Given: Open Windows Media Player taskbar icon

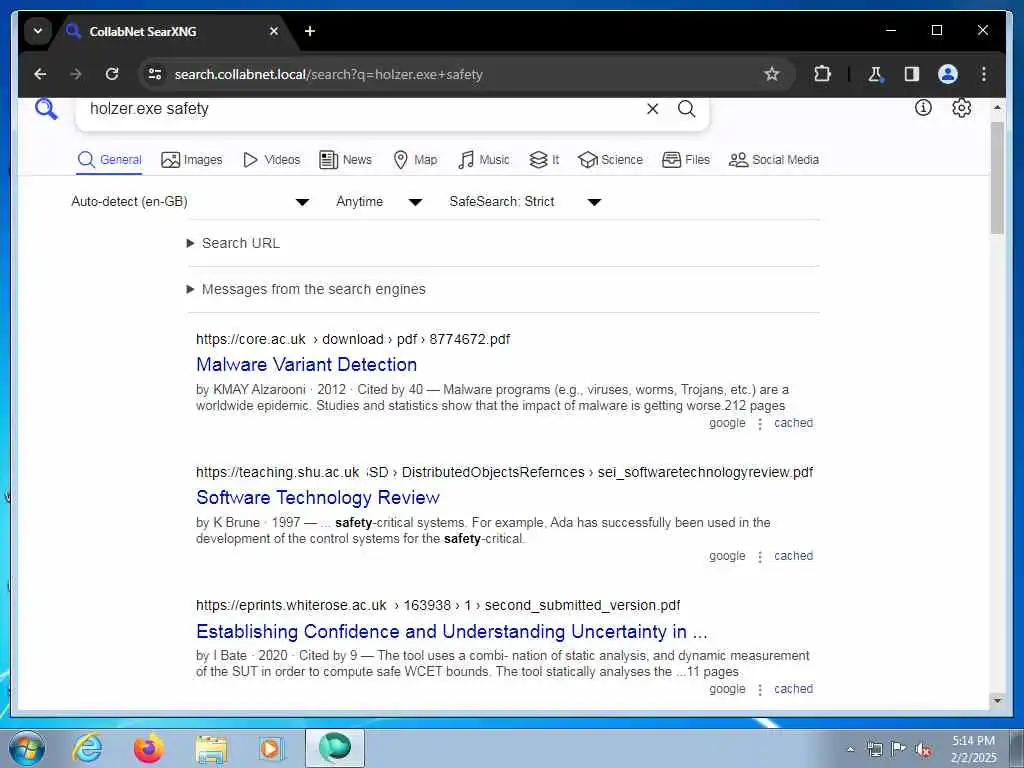Looking at the screenshot, I should coord(270,748).
